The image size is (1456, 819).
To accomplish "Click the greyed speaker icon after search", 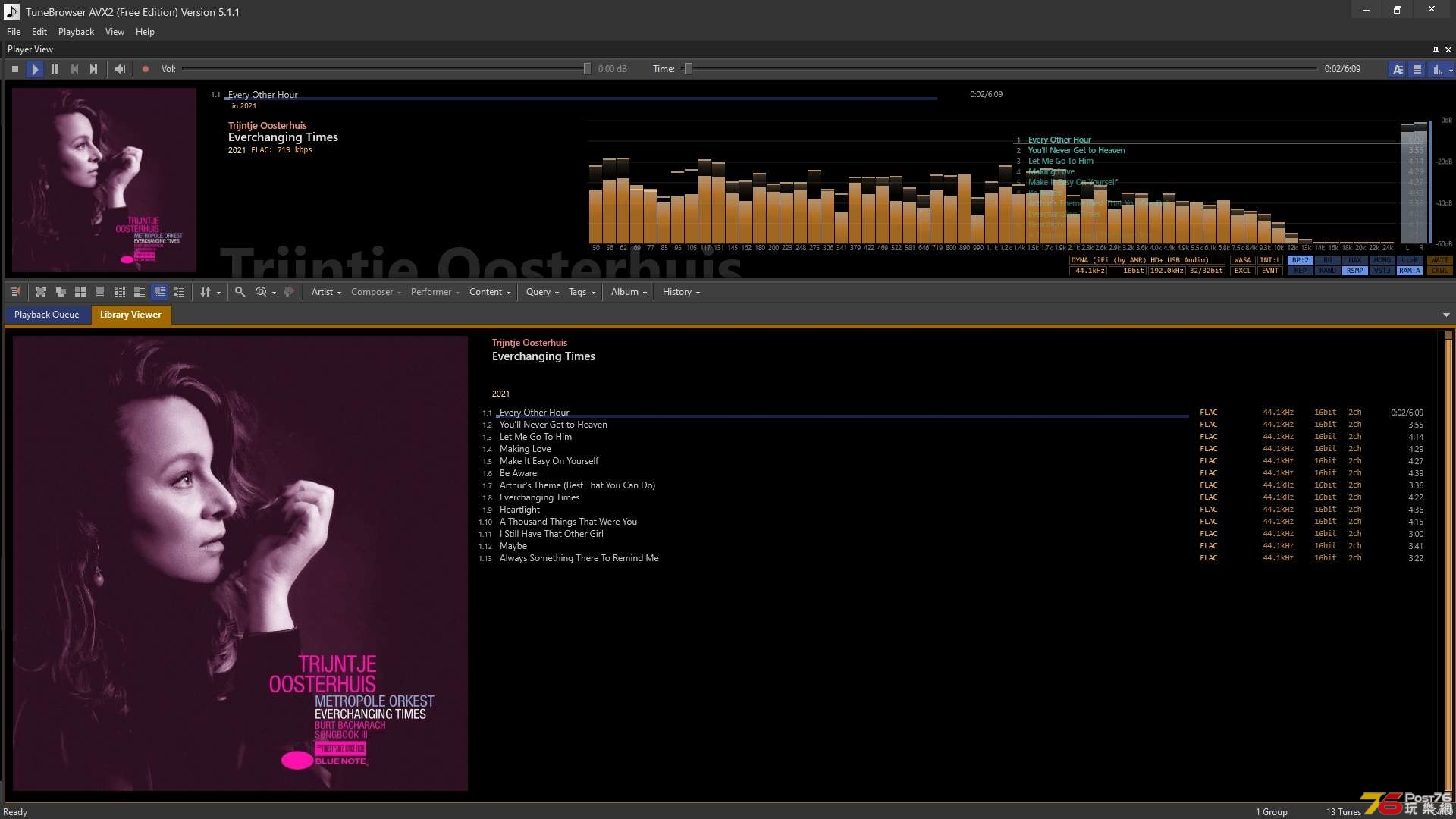I will pos(289,292).
